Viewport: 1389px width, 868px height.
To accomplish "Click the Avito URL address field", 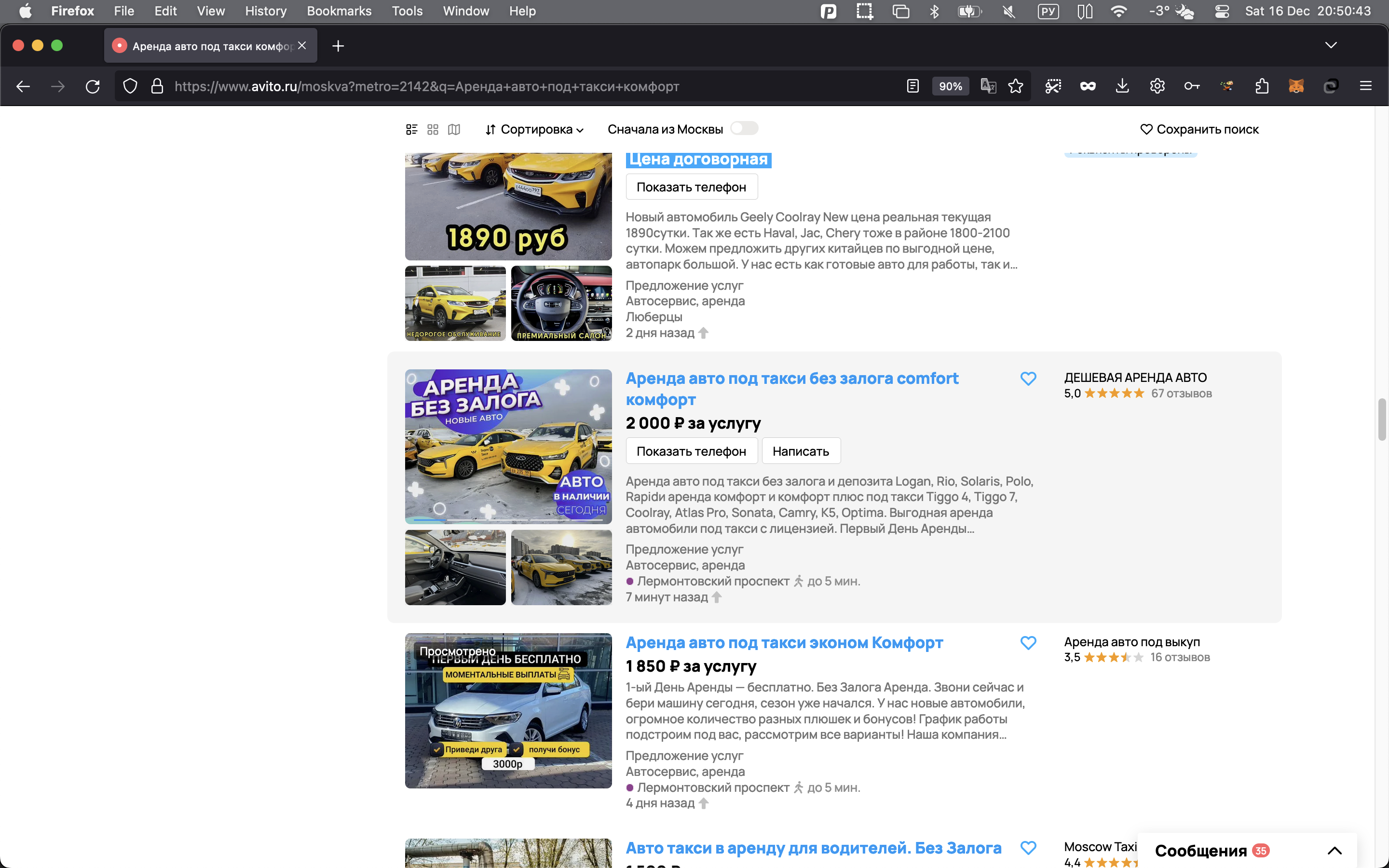I will coord(426,86).
